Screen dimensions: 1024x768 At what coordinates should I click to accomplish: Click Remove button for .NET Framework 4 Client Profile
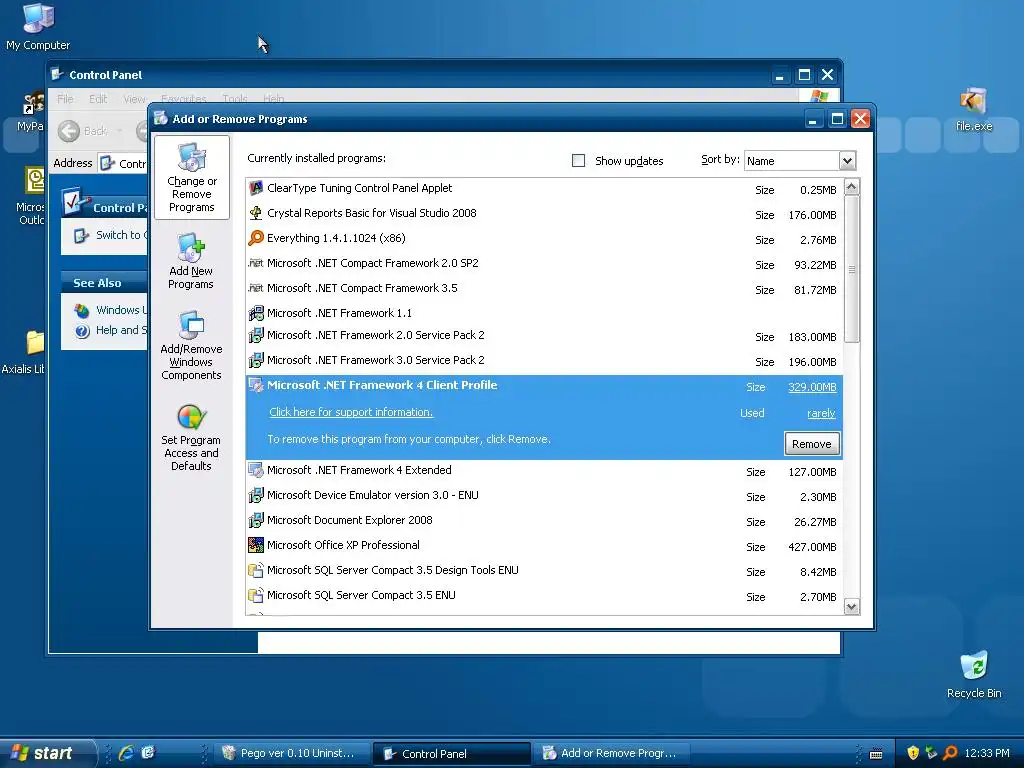pyautogui.click(x=812, y=444)
